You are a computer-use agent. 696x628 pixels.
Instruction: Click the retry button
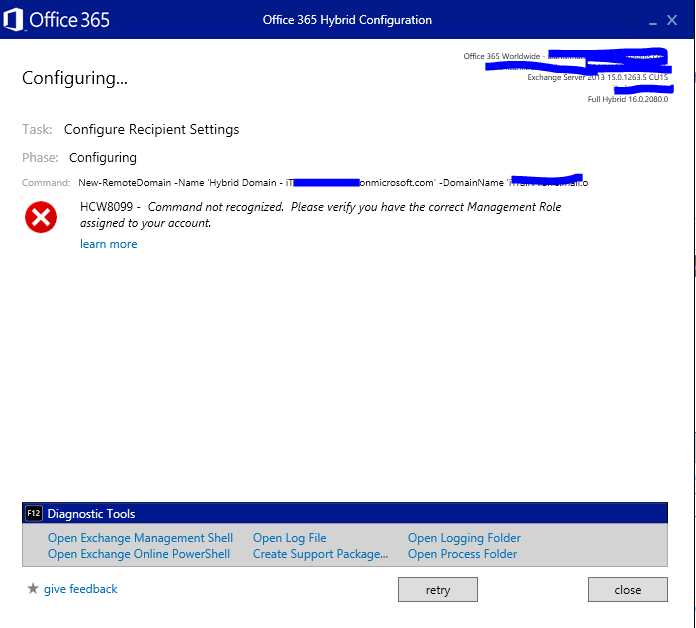pos(438,590)
